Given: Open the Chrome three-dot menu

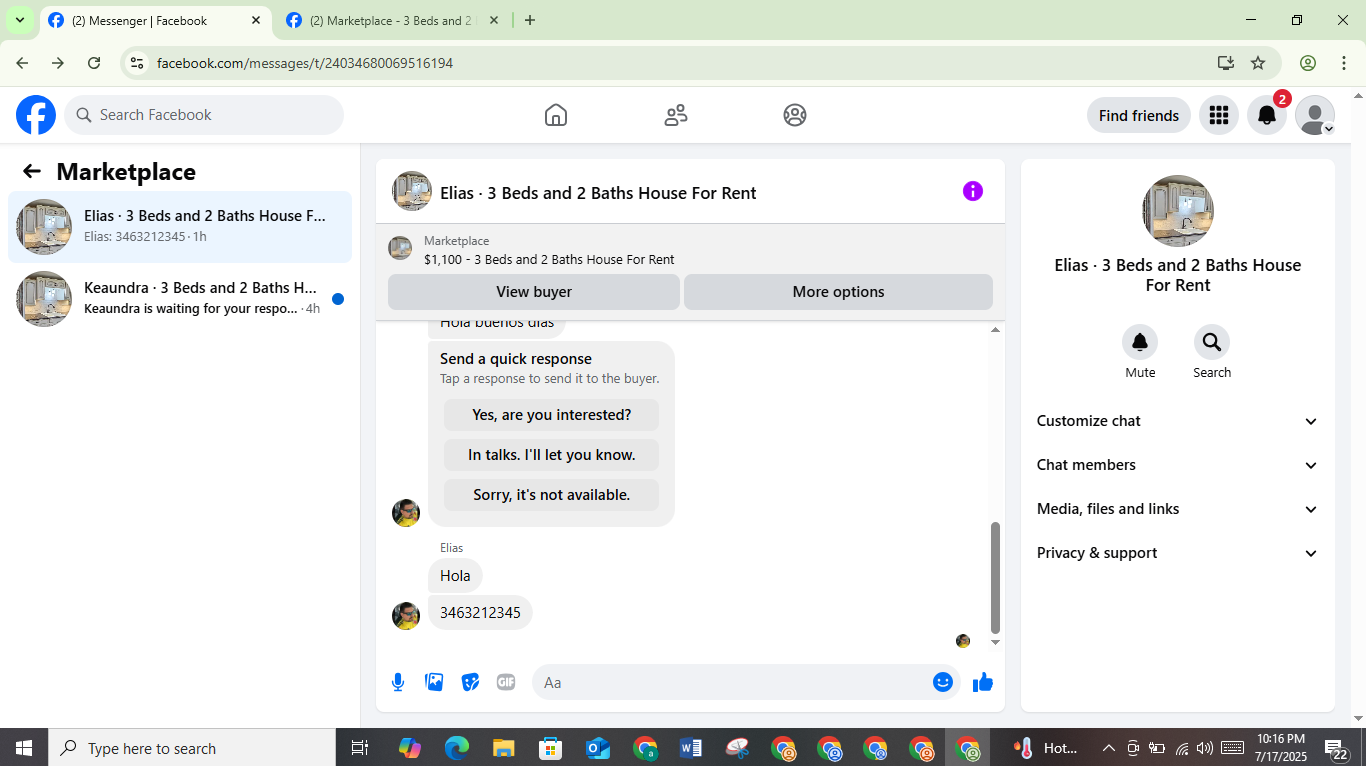Looking at the screenshot, I should 1344,63.
